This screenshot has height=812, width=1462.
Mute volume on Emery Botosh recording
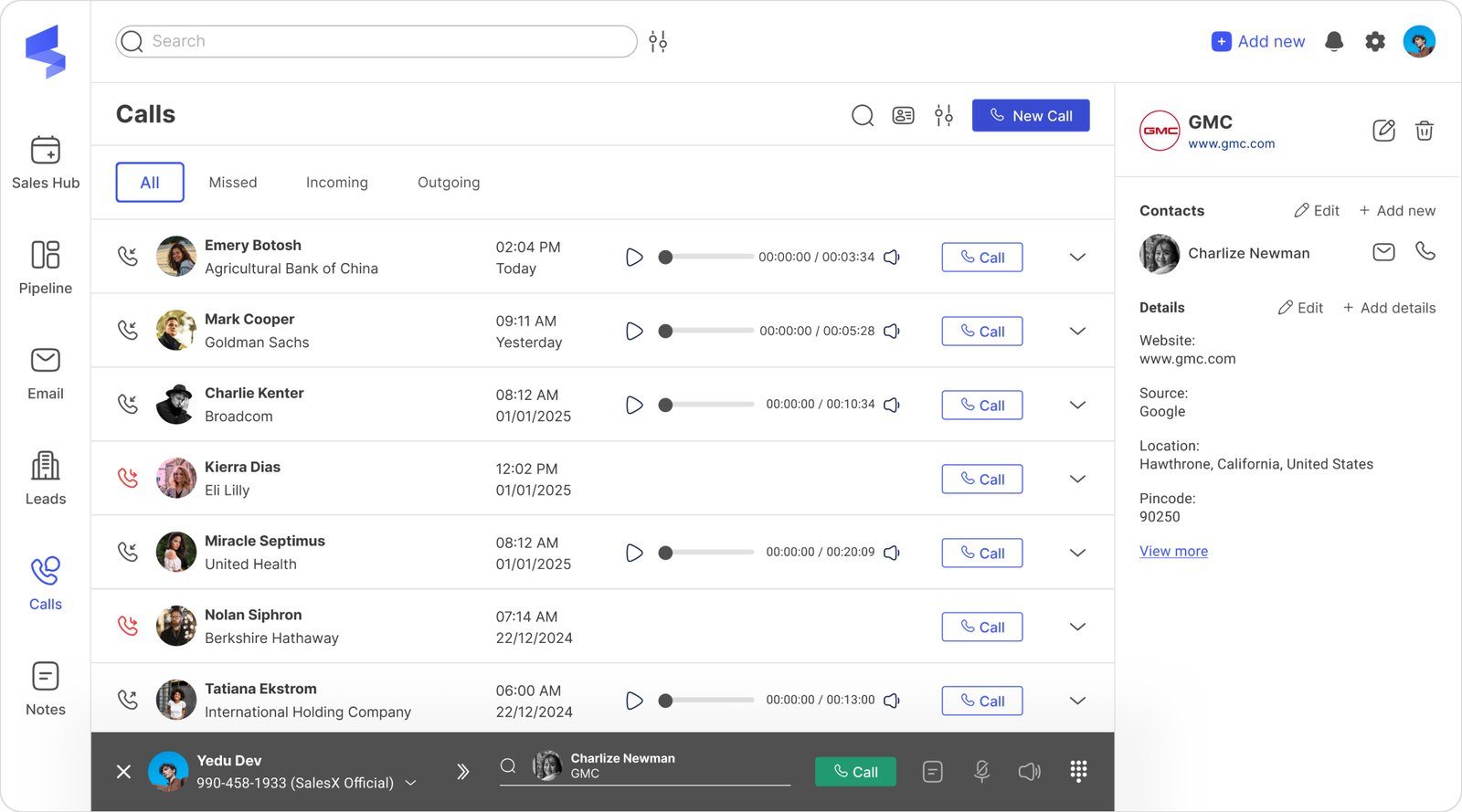[x=892, y=258]
